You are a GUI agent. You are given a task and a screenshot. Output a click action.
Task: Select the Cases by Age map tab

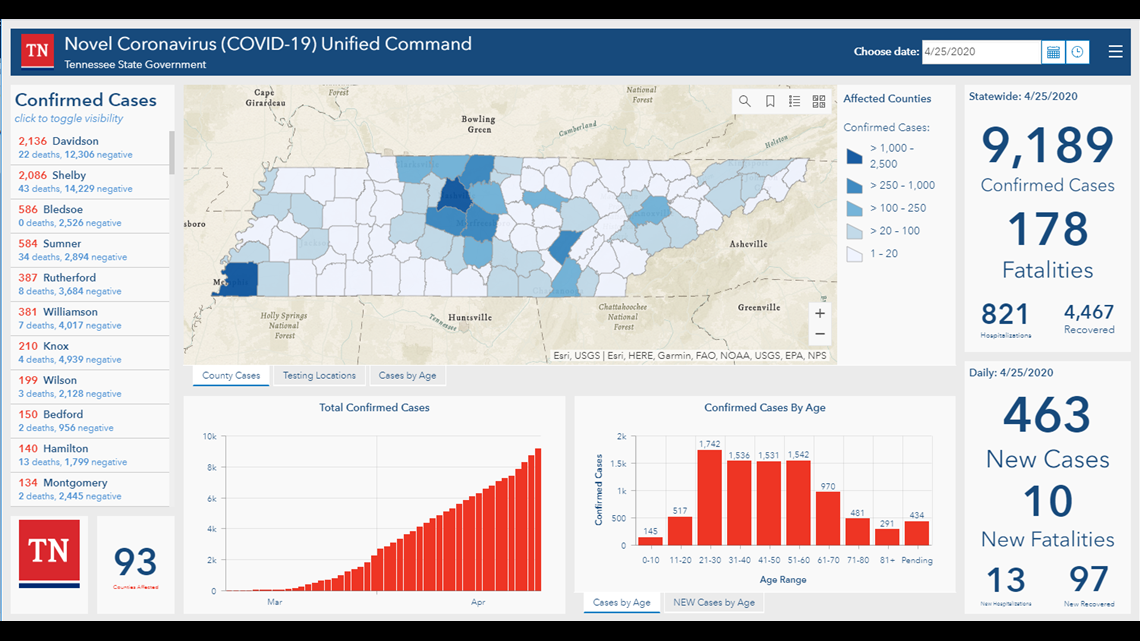coord(406,376)
